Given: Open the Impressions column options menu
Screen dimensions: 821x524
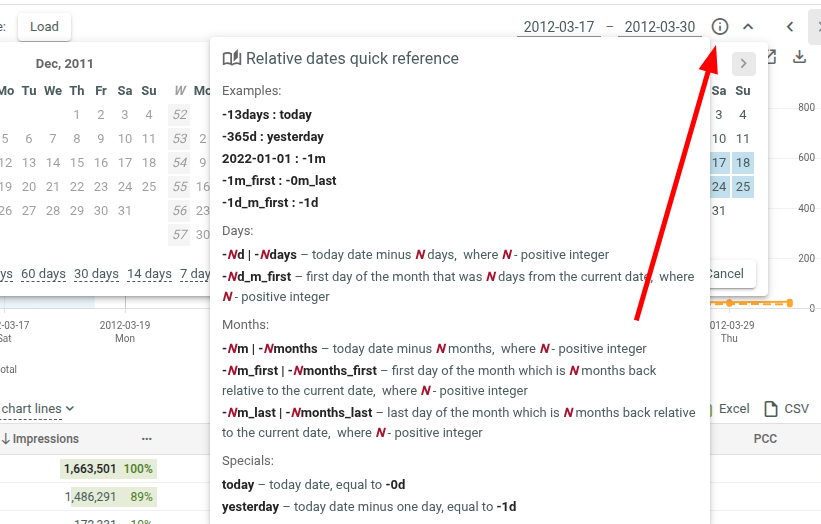Looking at the screenshot, I should [x=146, y=439].
